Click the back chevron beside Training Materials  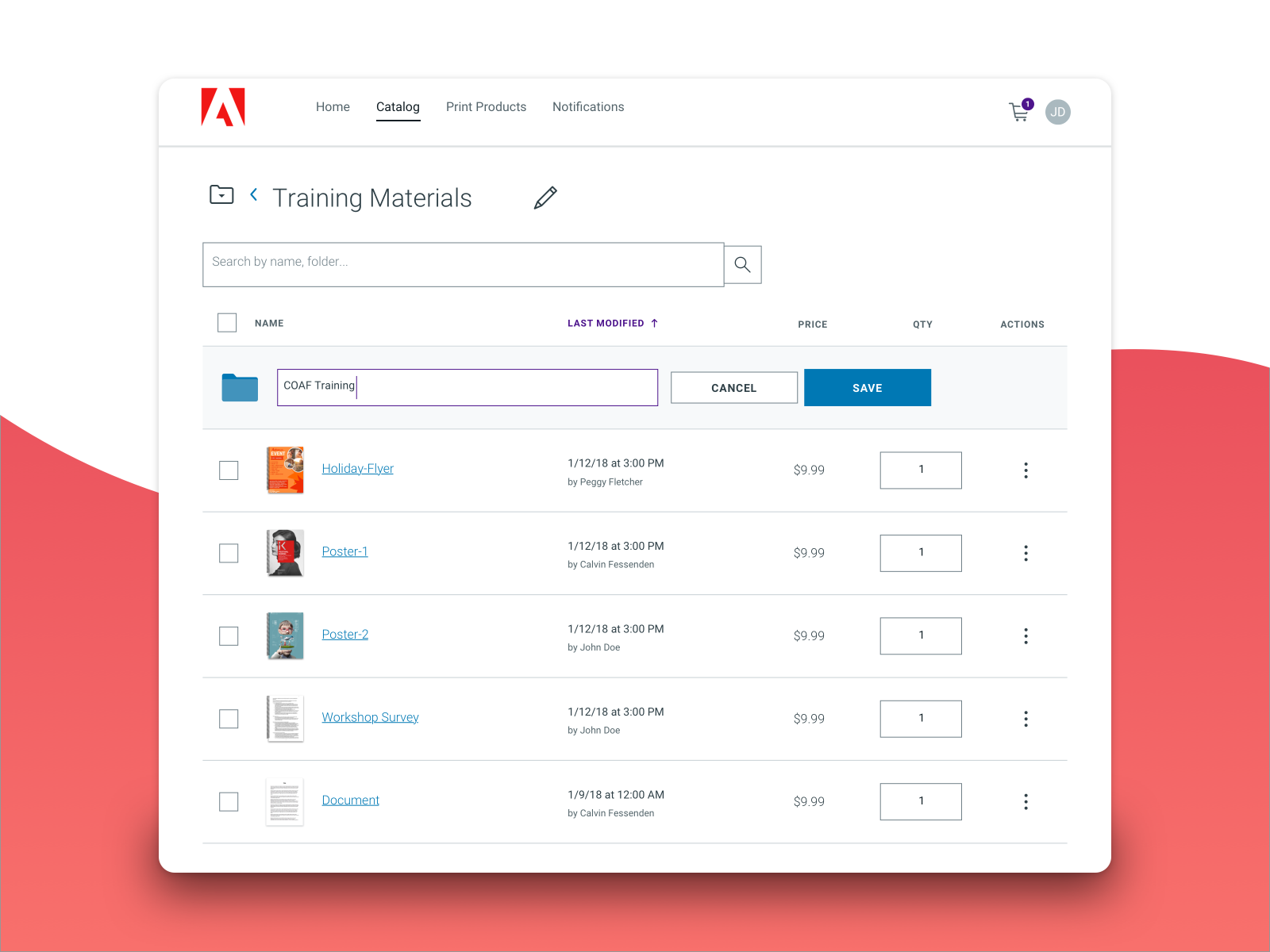click(x=254, y=194)
